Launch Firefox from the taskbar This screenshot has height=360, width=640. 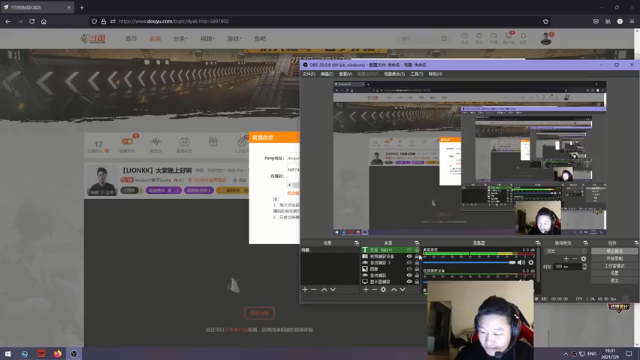58,353
